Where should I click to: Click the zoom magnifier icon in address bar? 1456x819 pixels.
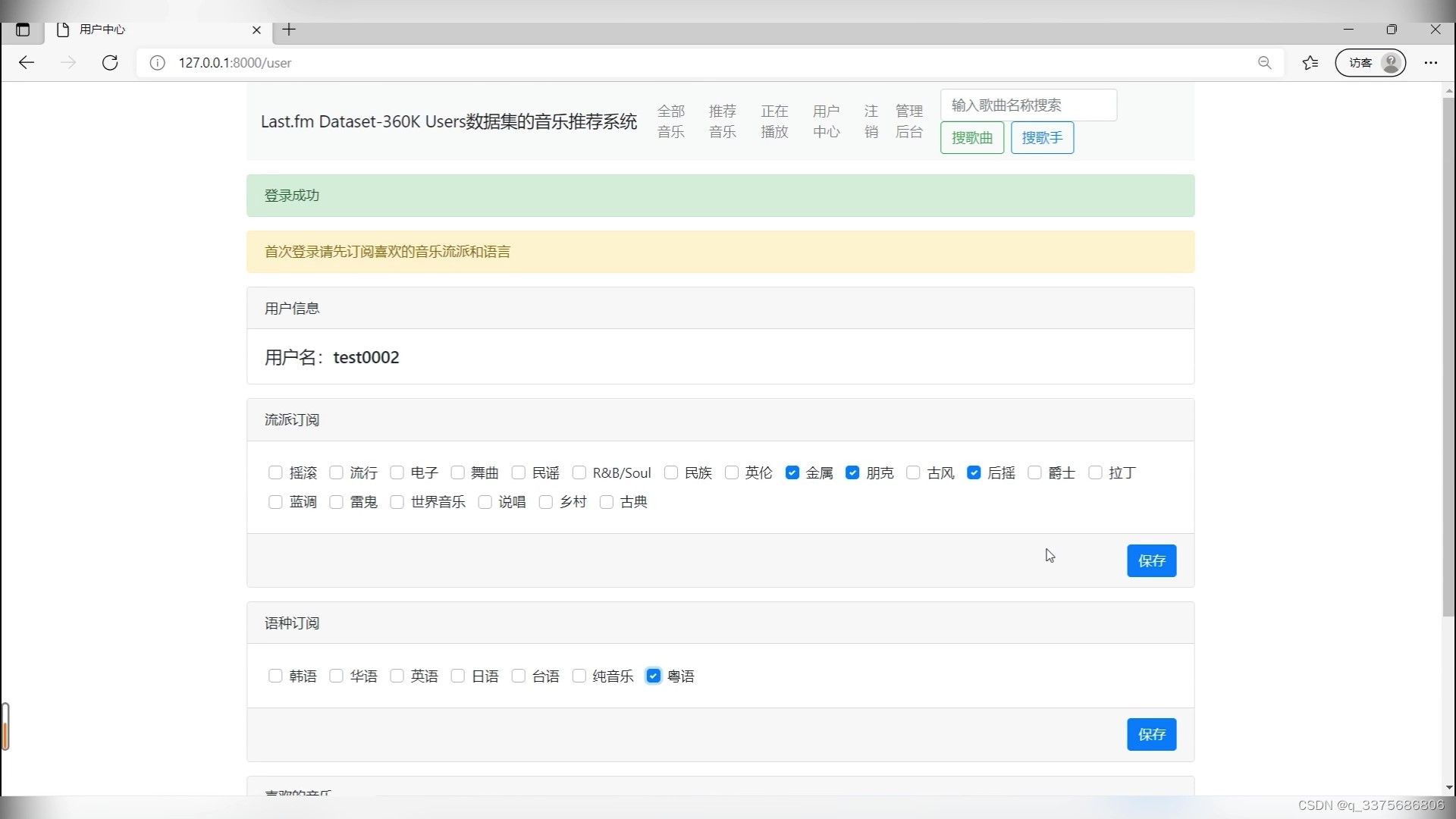click(x=1264, y=63)
